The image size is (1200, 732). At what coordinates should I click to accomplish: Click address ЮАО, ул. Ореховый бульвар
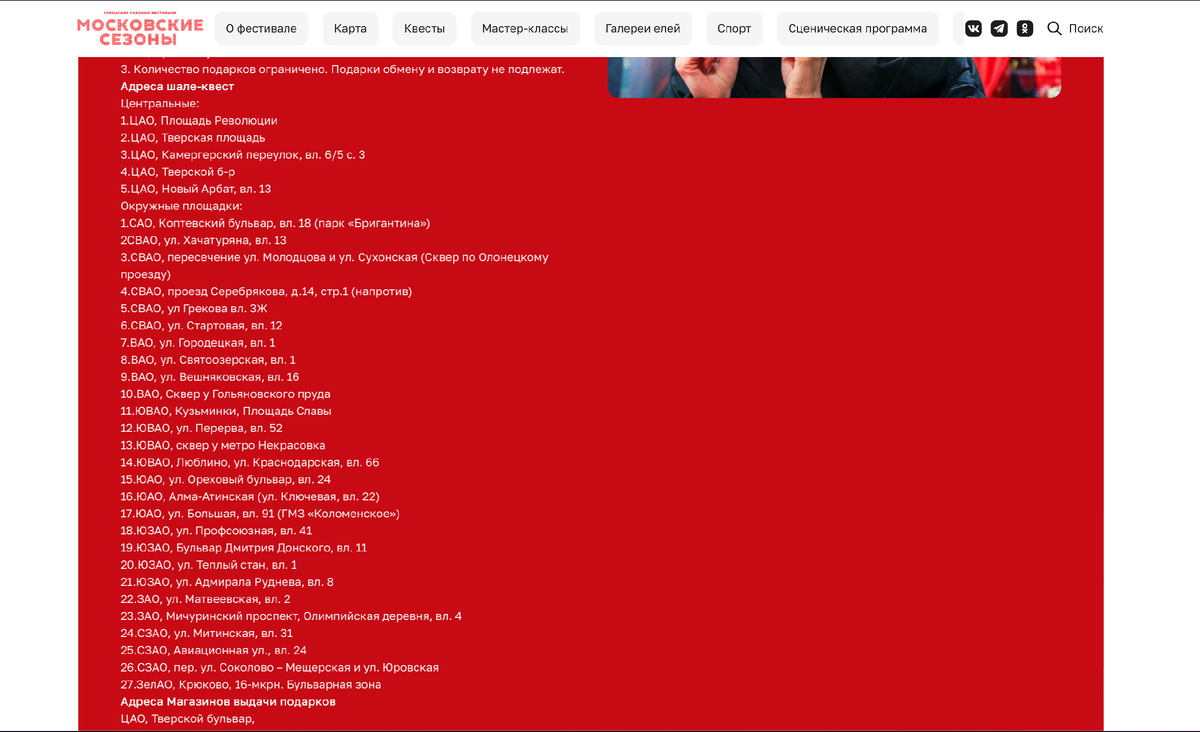pos(226,479)
